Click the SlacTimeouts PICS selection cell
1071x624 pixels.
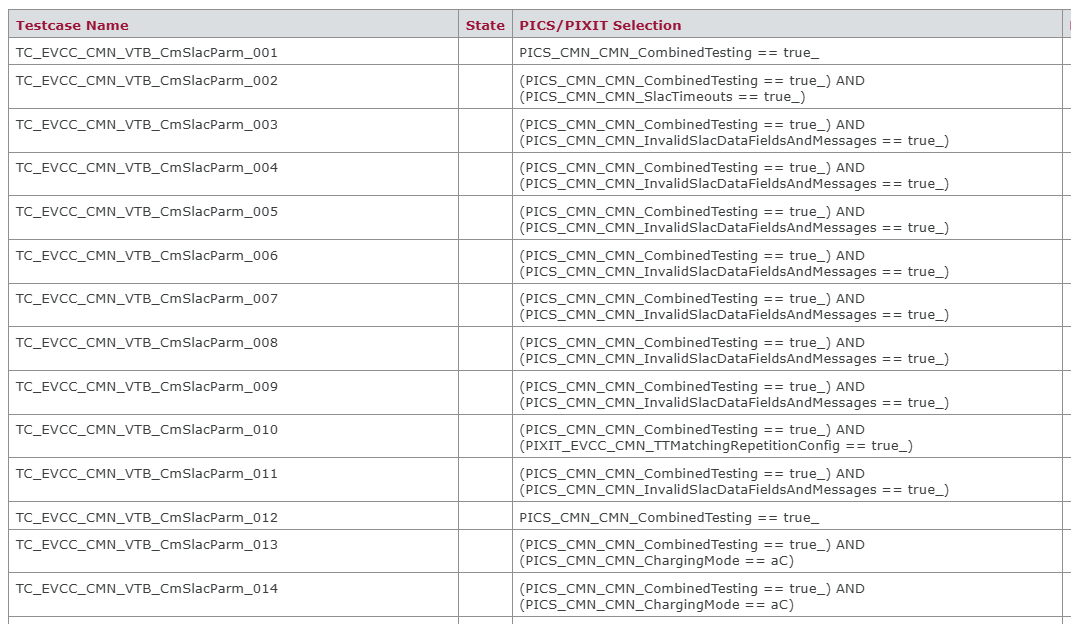point(692,88)
